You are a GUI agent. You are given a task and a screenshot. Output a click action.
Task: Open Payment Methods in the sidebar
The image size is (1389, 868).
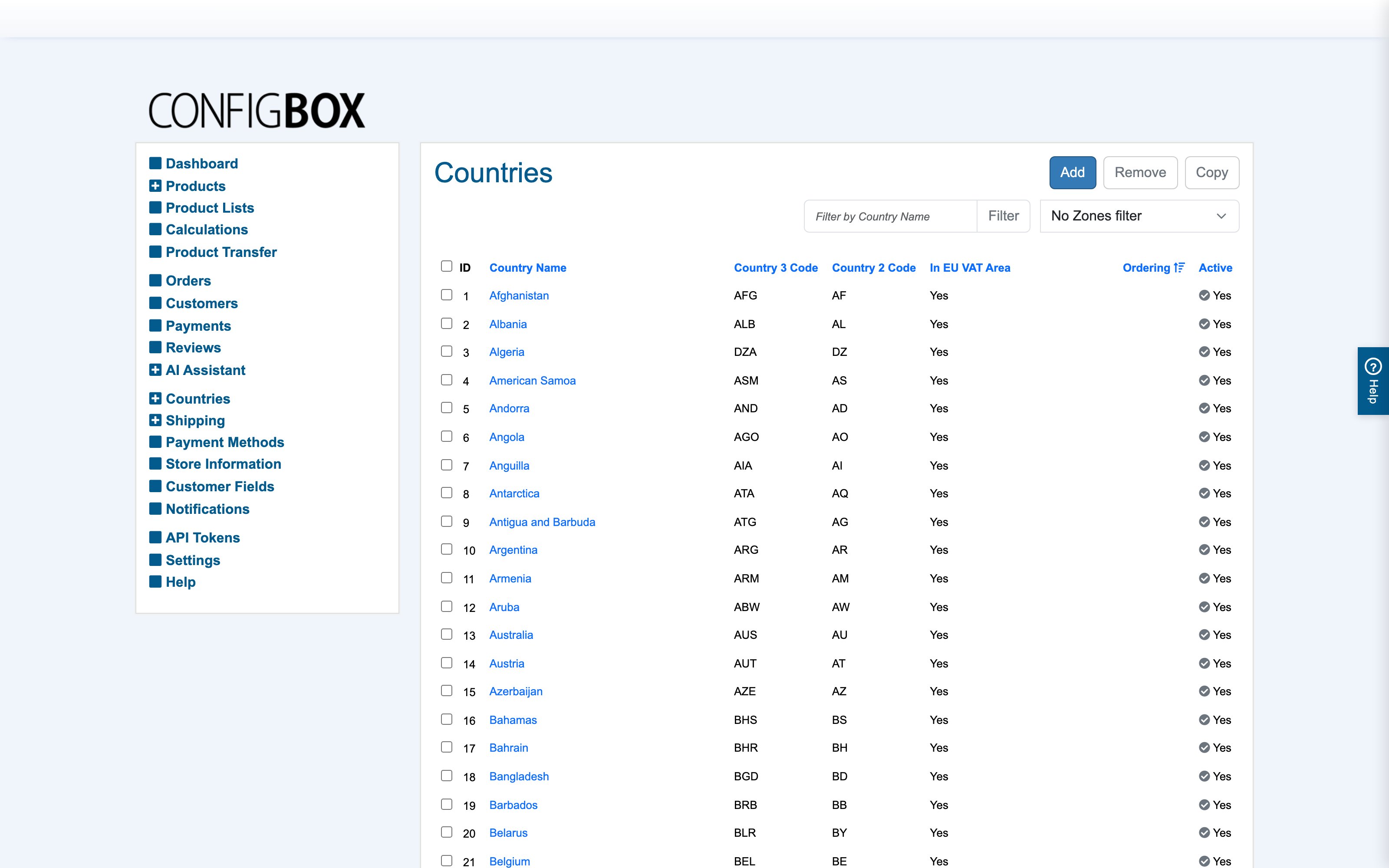tap(225, 442)
